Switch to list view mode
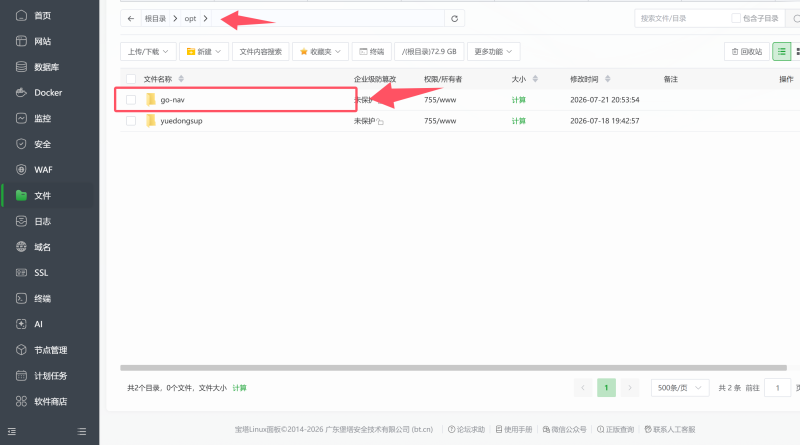Image resolution: width=800 pixels, height=445 pixels. [x=782, y=52]
